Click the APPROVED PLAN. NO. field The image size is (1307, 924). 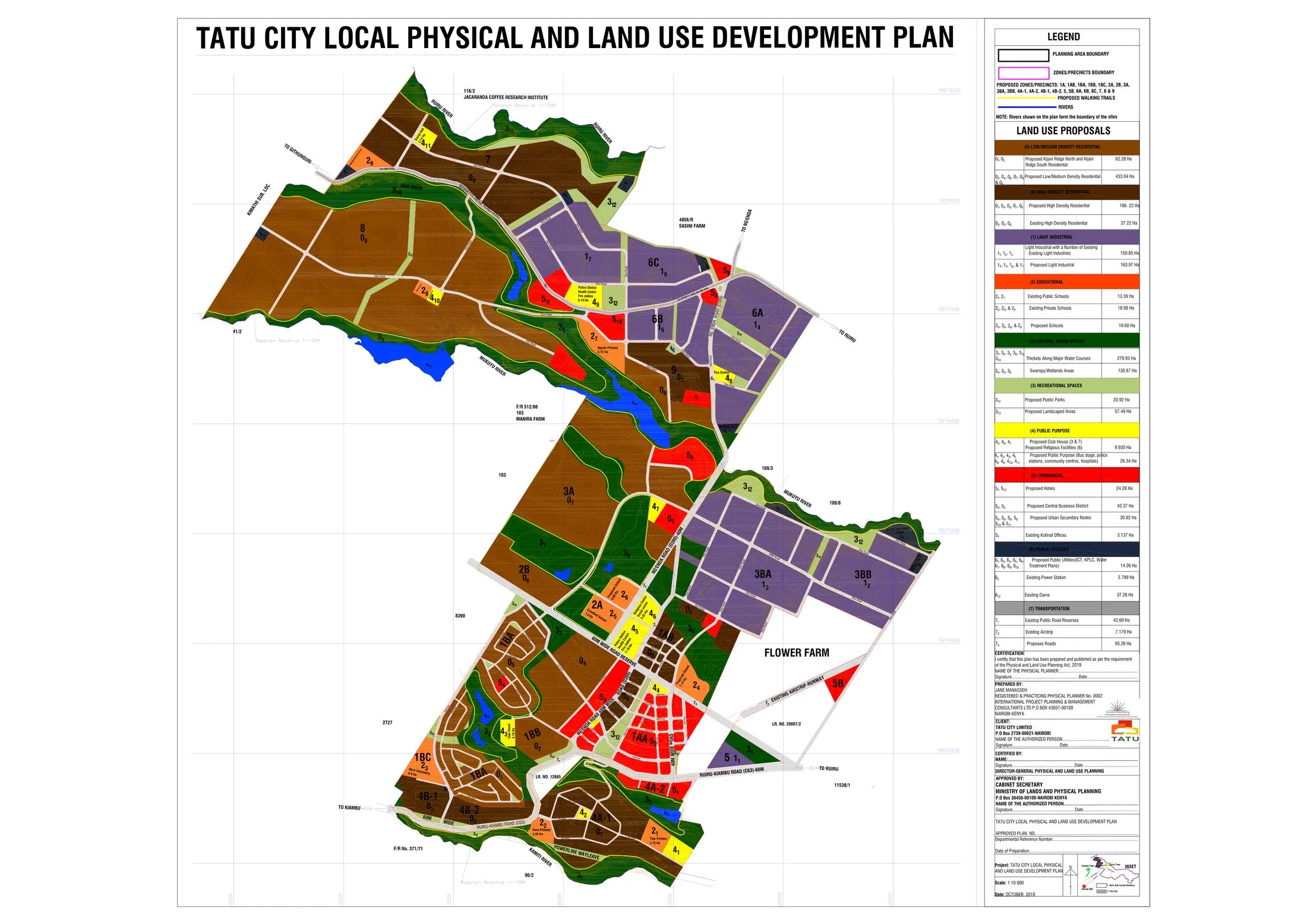[1067, 833]
